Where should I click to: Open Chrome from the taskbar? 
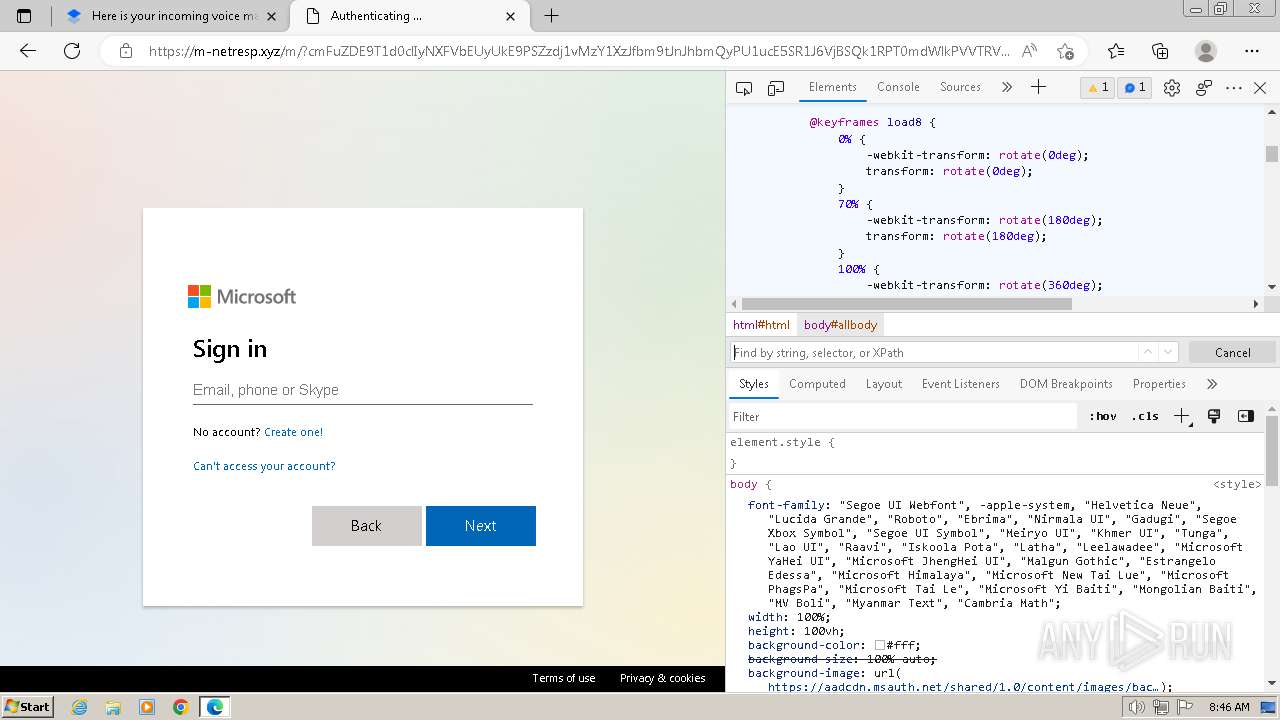(x=180, y=707)
